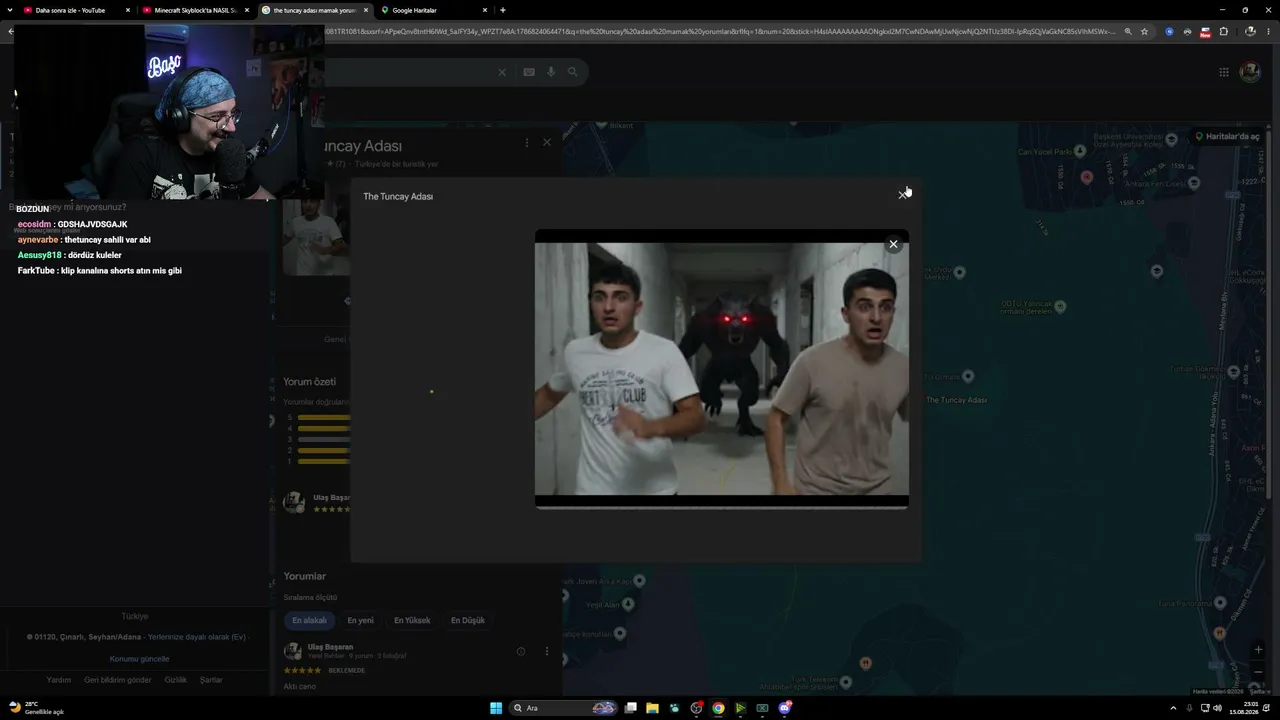This screenshot has height=720, width=1280.
Task: Zoom in on the map
Action: pos(1258,650)
